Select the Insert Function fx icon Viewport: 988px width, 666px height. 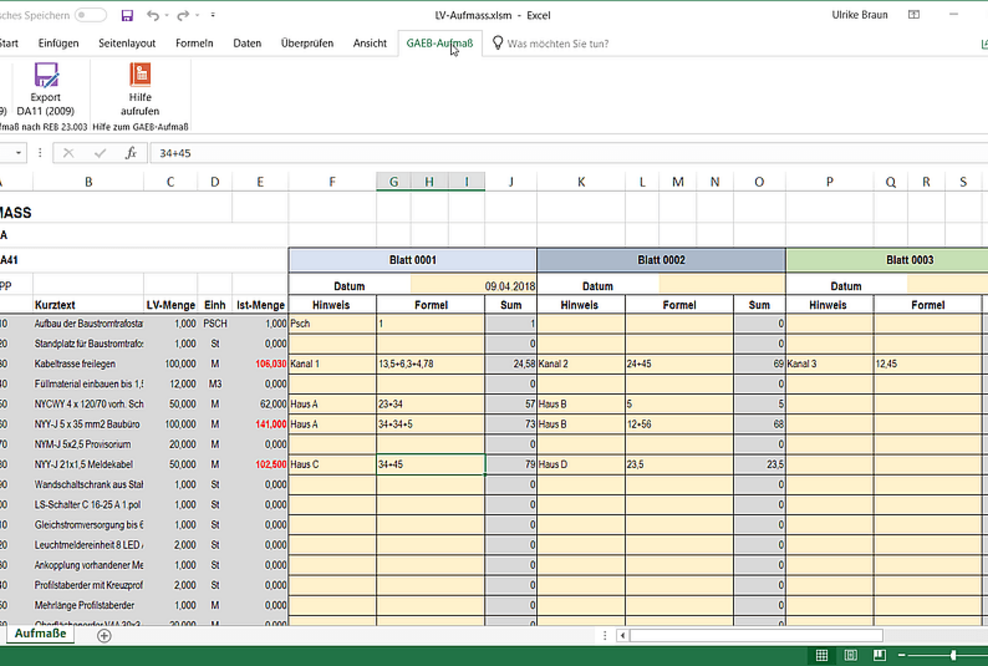[132, 152]
